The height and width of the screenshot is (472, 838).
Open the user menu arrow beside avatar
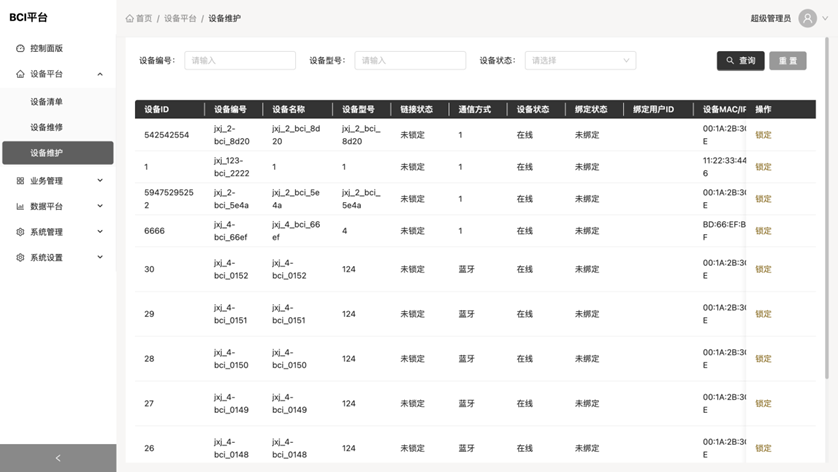tap(825, 19)
